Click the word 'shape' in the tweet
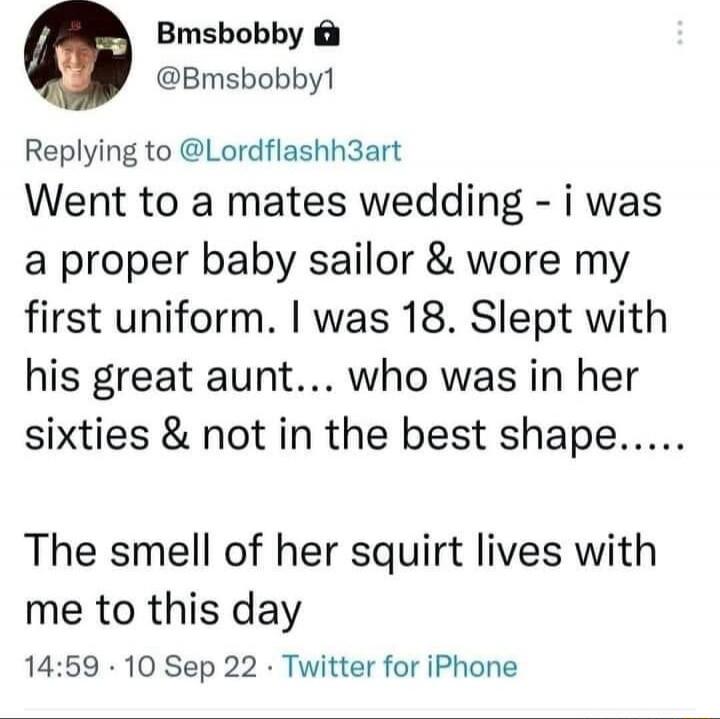This screenshot has width=720, height=719. point(559,436)
